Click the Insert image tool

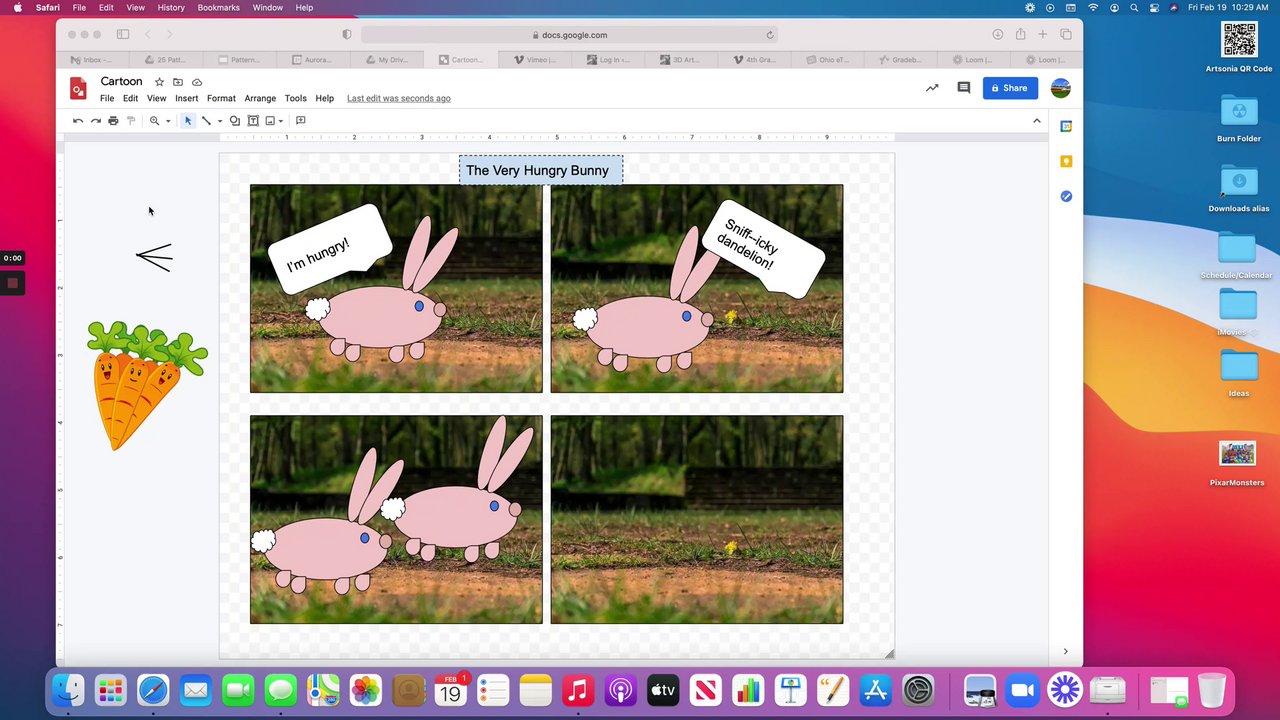click(270, 121)
